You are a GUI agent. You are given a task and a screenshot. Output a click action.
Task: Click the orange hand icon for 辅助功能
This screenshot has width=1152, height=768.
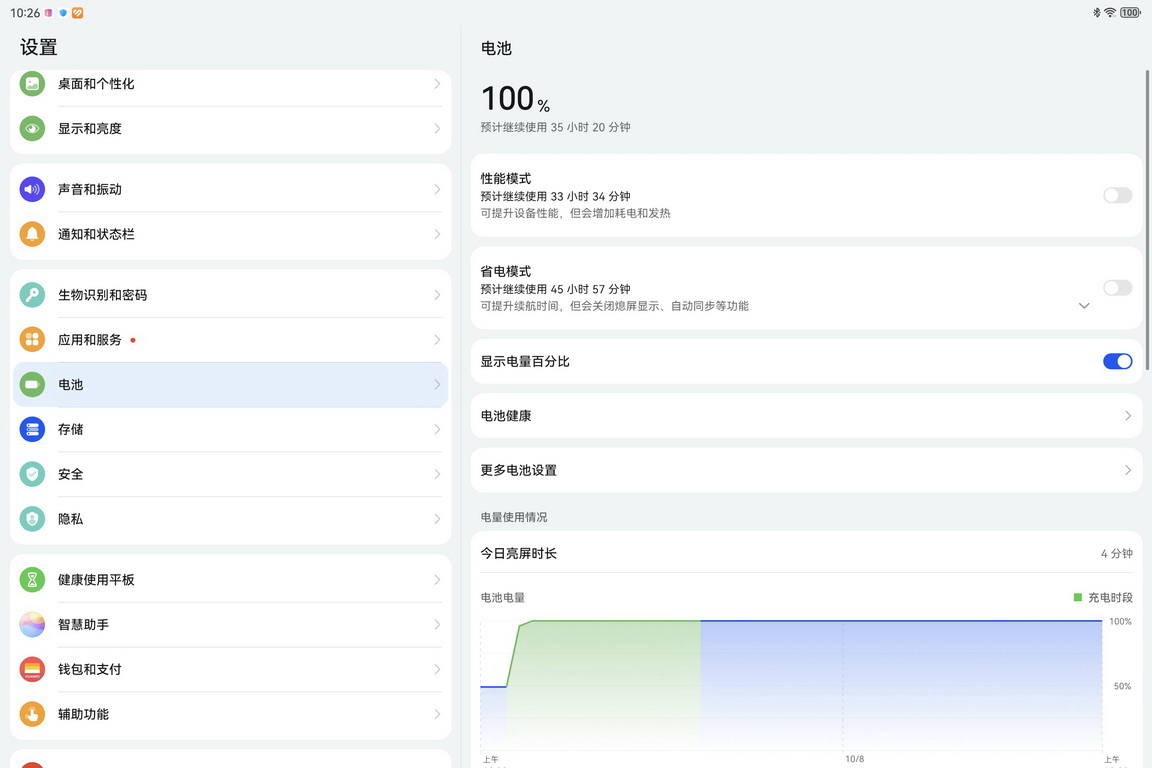pyautogui.click(x=32, y=714)
